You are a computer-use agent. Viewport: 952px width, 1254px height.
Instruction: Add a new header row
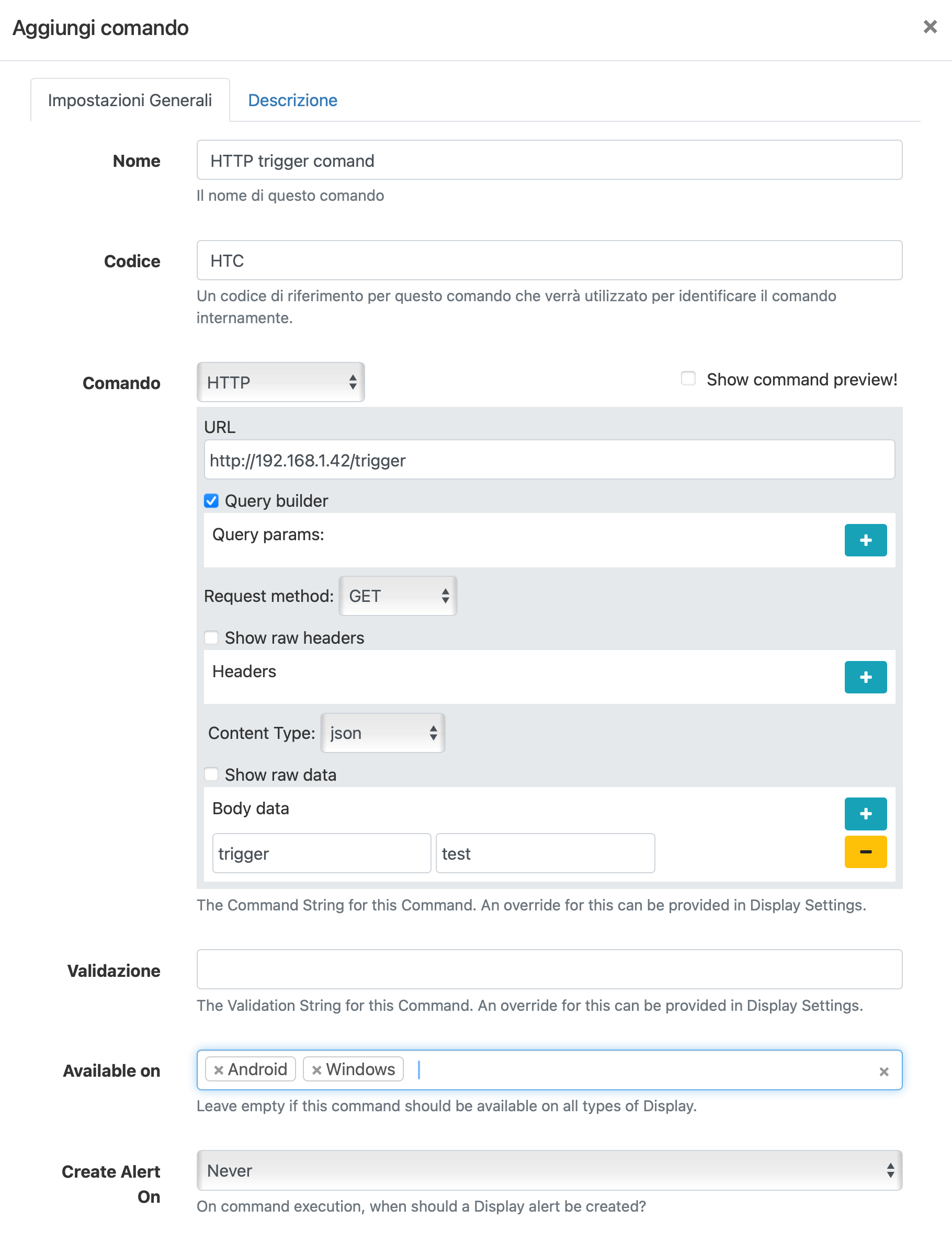click(x=865, y=677)
